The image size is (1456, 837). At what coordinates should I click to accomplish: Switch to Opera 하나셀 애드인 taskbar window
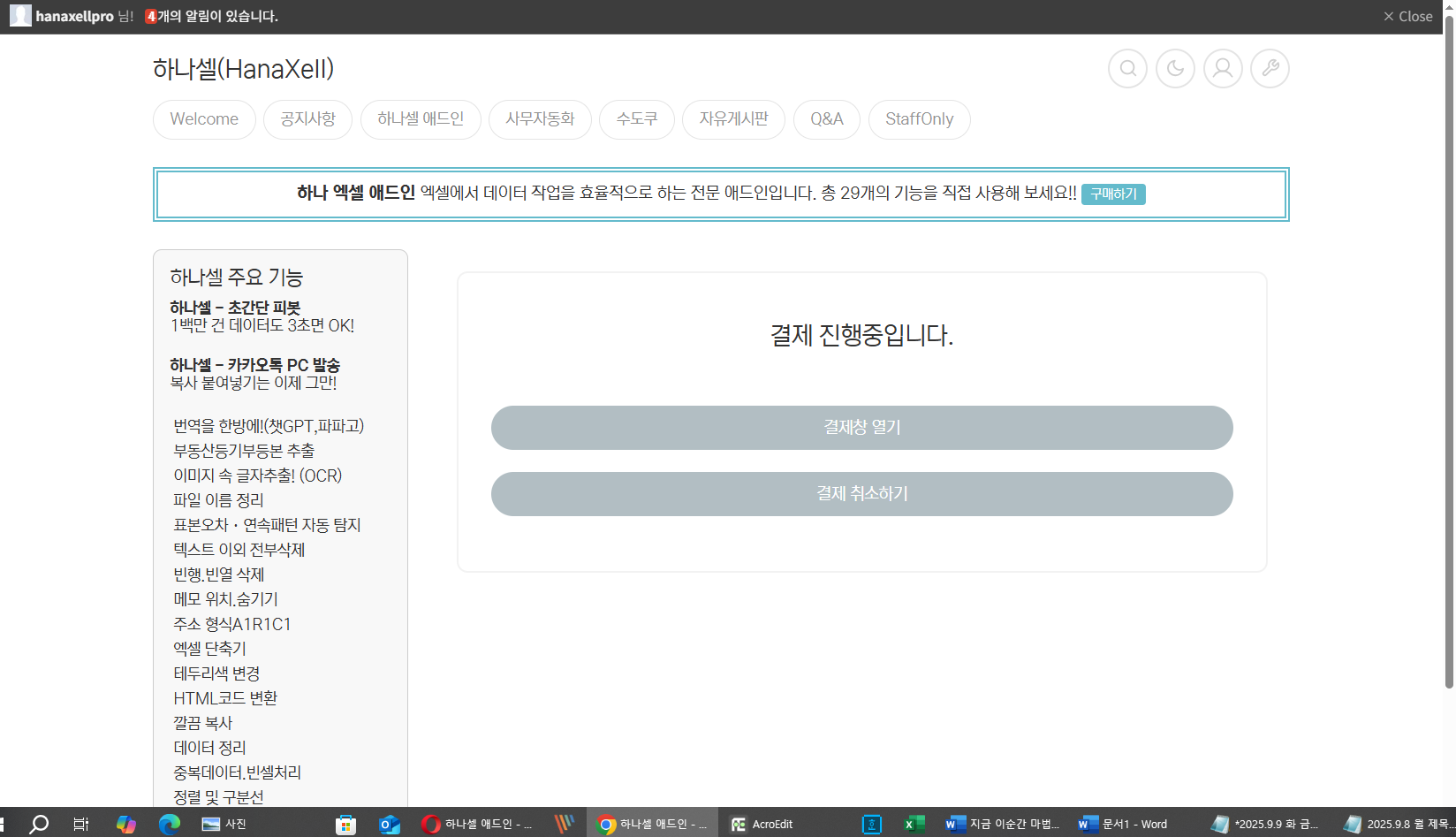point(477,824)
